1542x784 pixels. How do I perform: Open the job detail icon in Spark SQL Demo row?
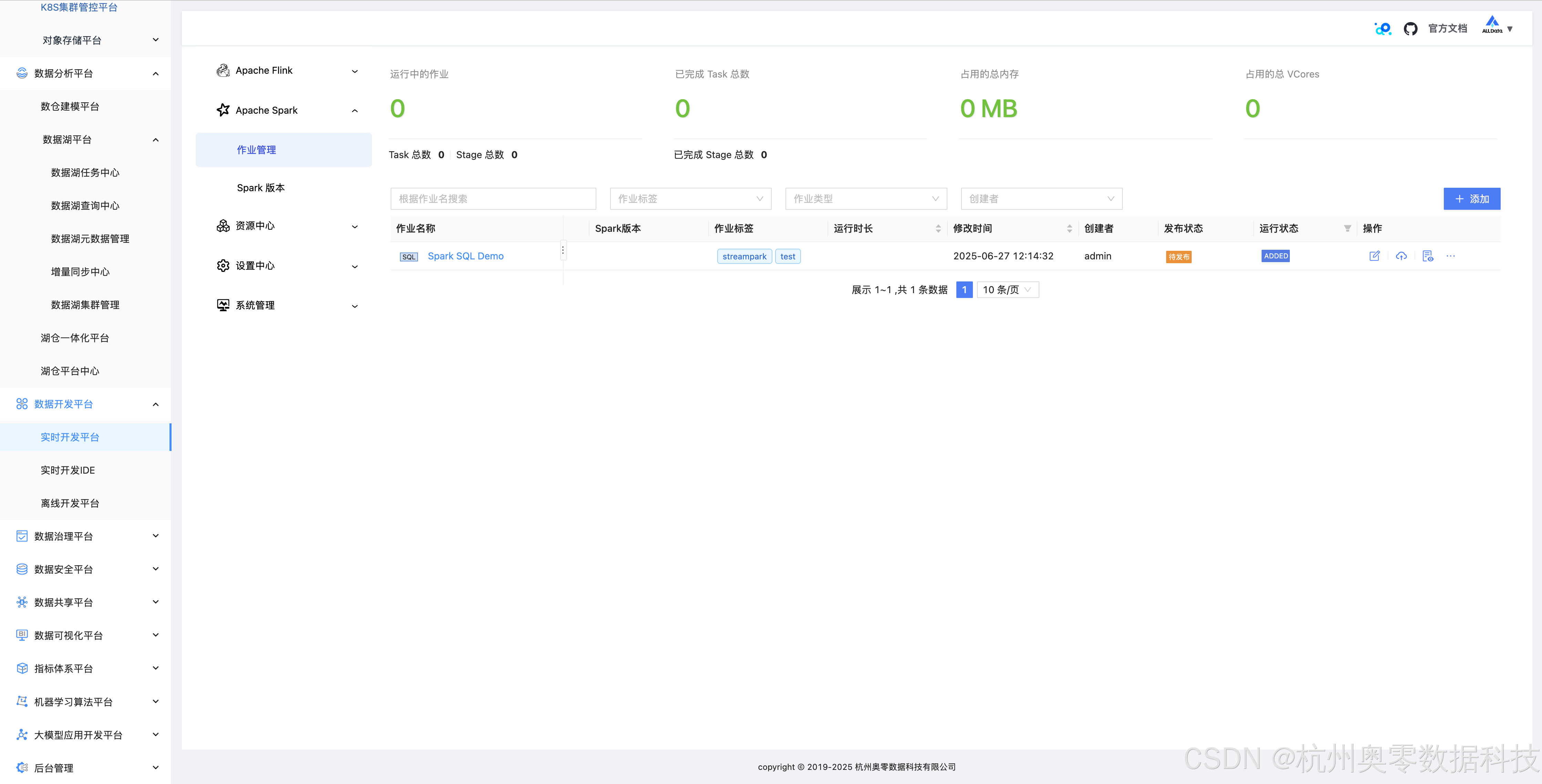[1428, 256]
